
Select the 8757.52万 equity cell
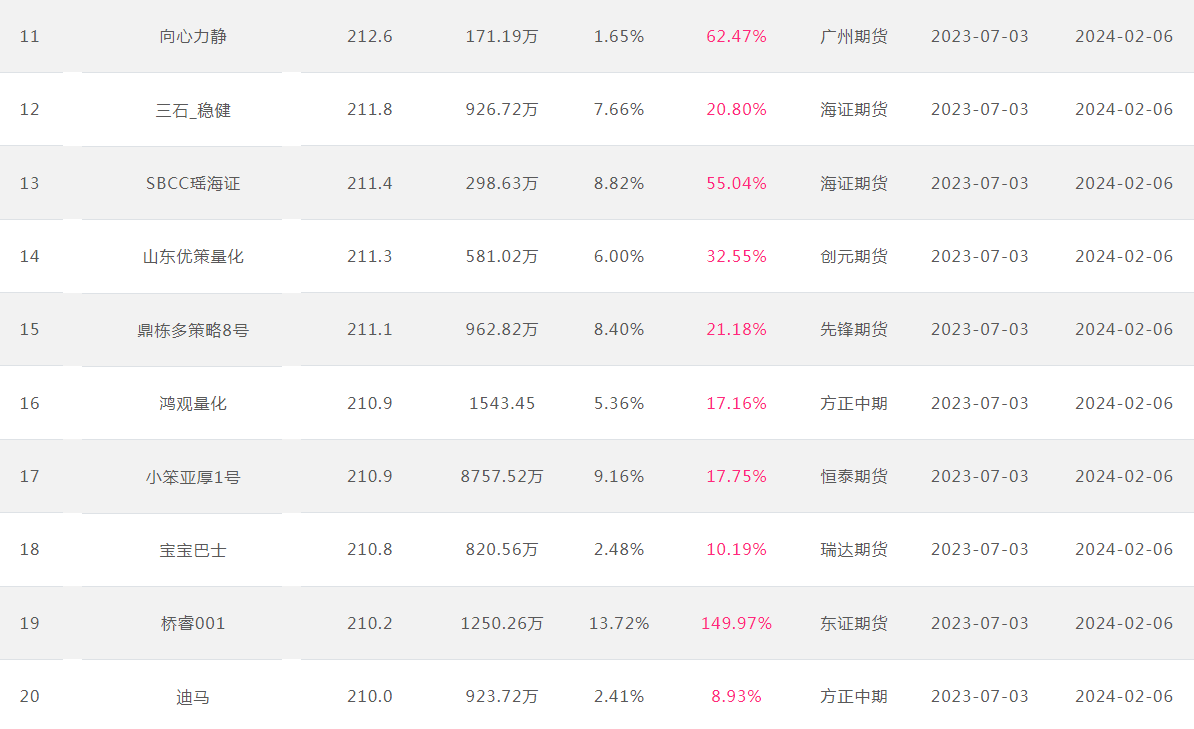tap(502, 477)
